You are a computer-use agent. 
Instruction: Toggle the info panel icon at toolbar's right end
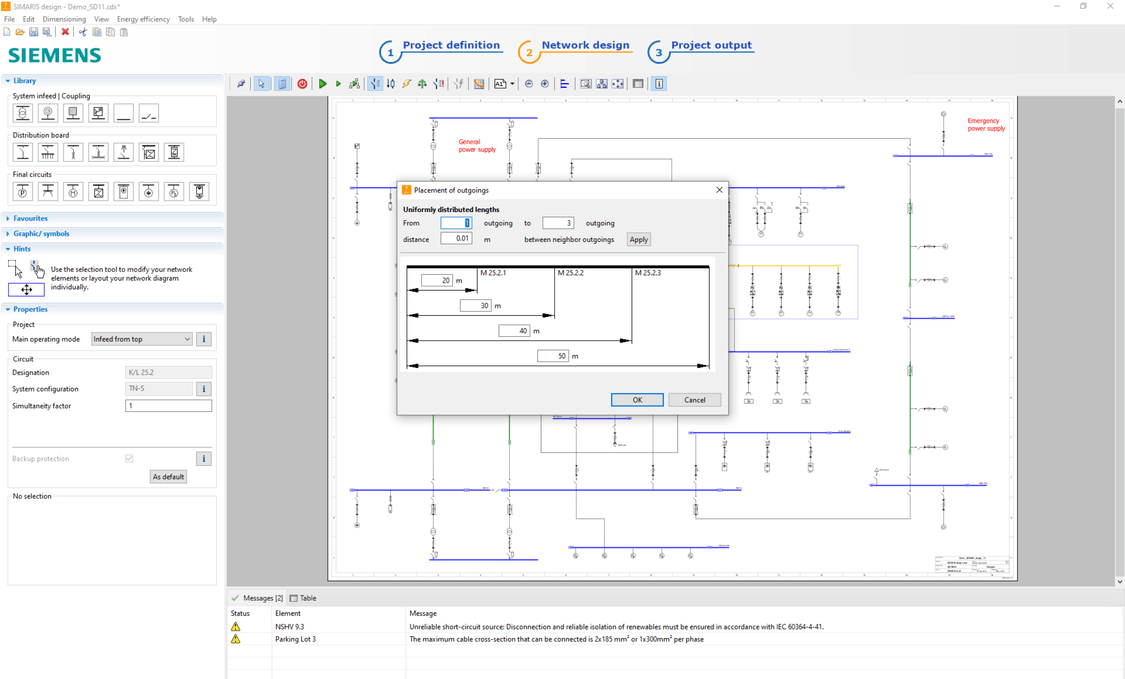[658, 83]
